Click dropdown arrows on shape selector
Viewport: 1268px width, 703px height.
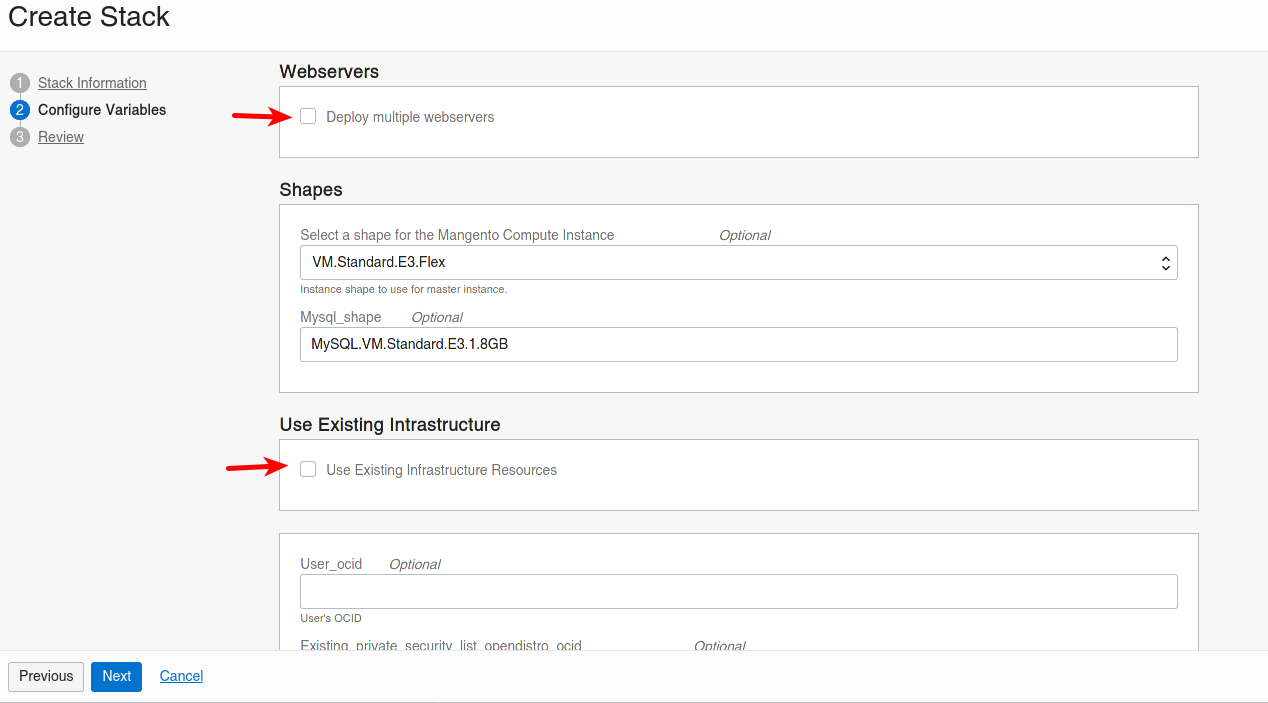(x=1165, y=263)
